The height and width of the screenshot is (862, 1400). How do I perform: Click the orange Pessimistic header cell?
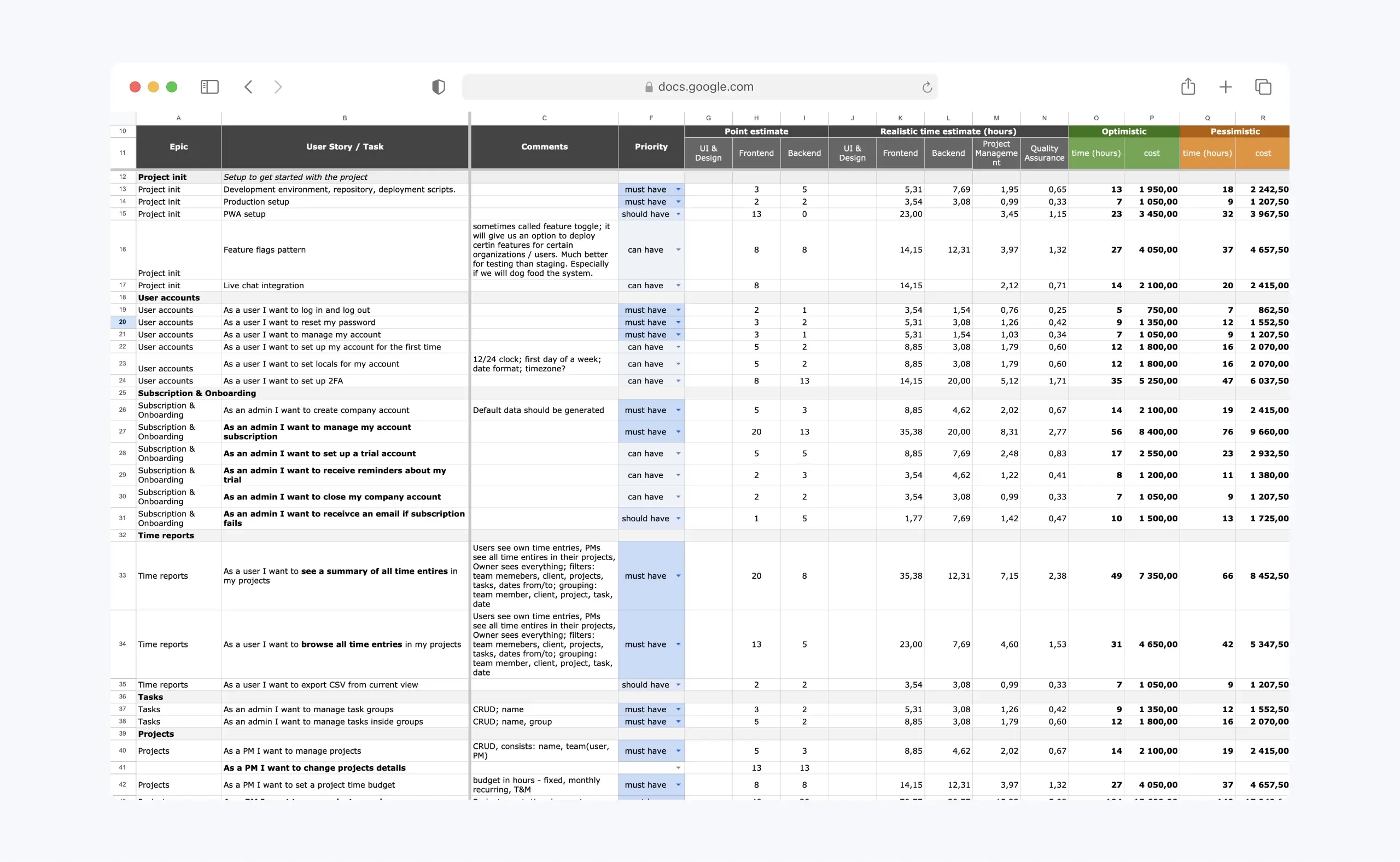coord(1235,131)
